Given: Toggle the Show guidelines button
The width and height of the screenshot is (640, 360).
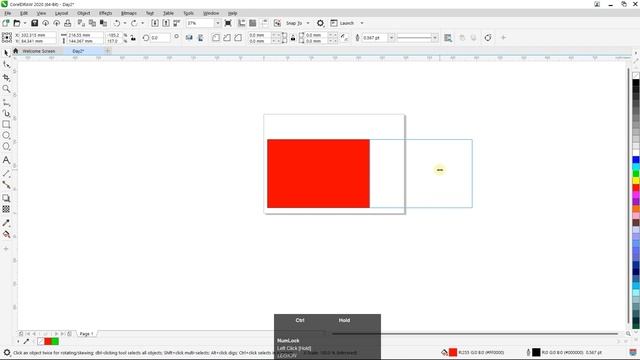Looking at the screenshot, I should pos(264,23).
